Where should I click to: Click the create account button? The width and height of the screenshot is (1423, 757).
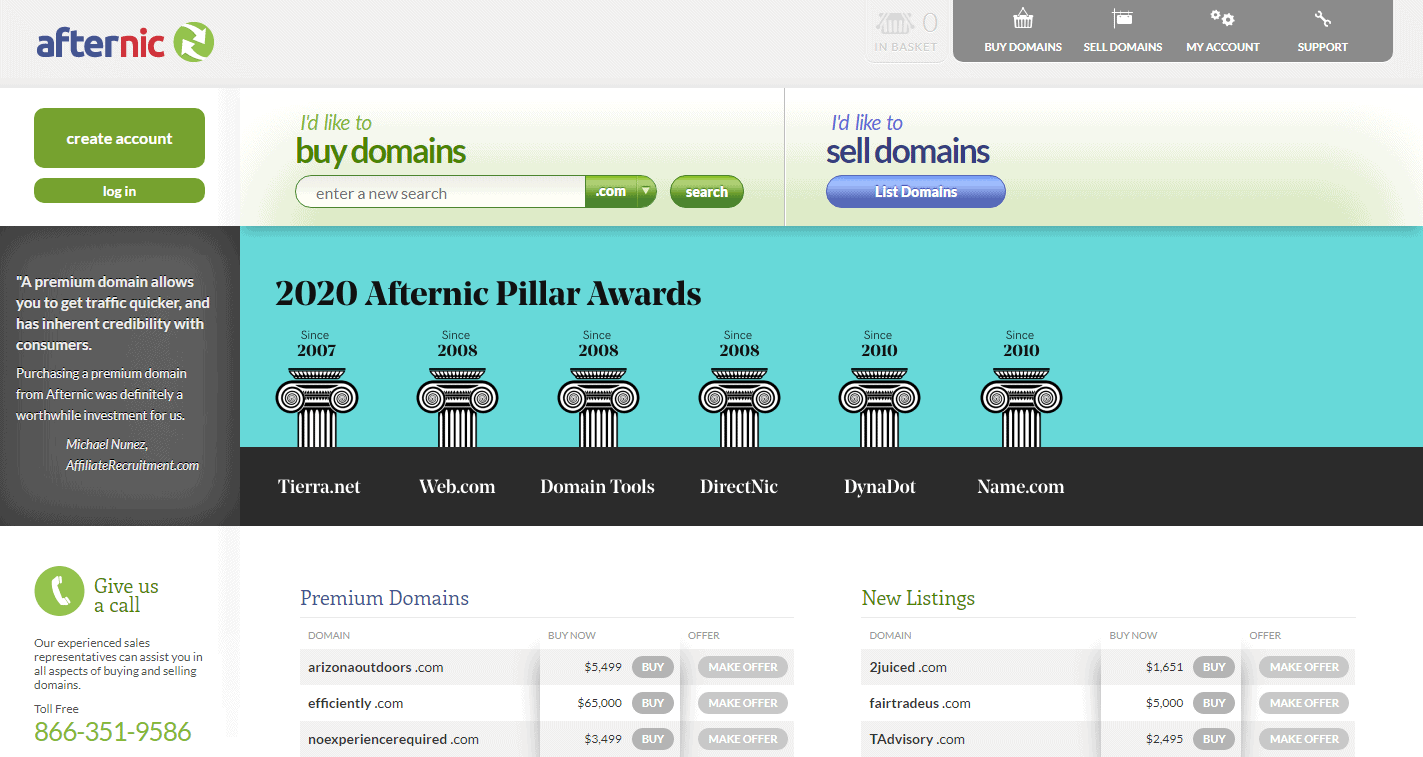[x=119, y=138]
